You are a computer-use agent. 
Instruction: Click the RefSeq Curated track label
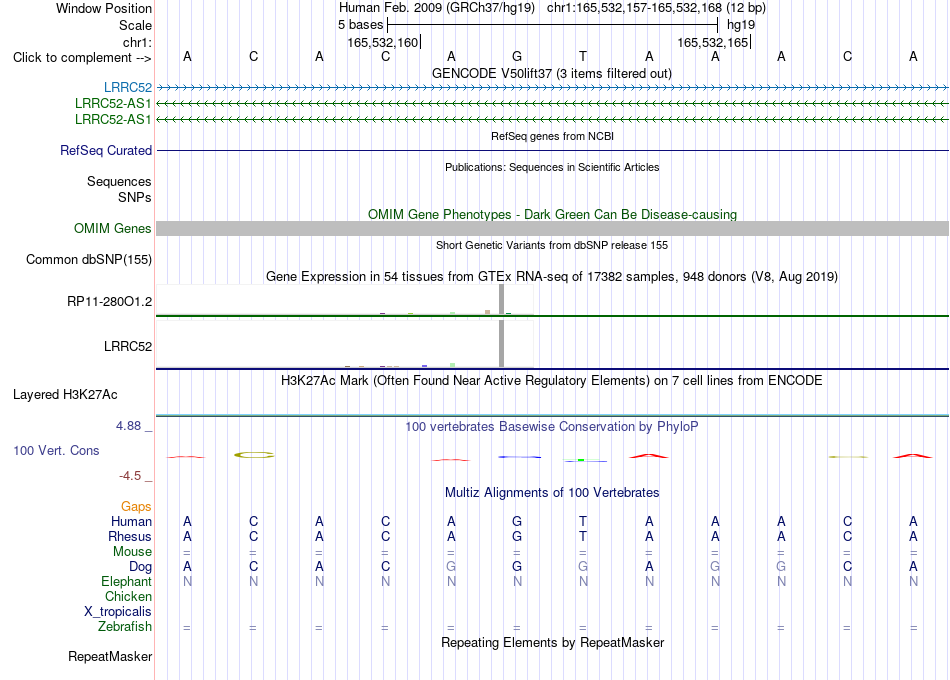click(x=106, y=150)
